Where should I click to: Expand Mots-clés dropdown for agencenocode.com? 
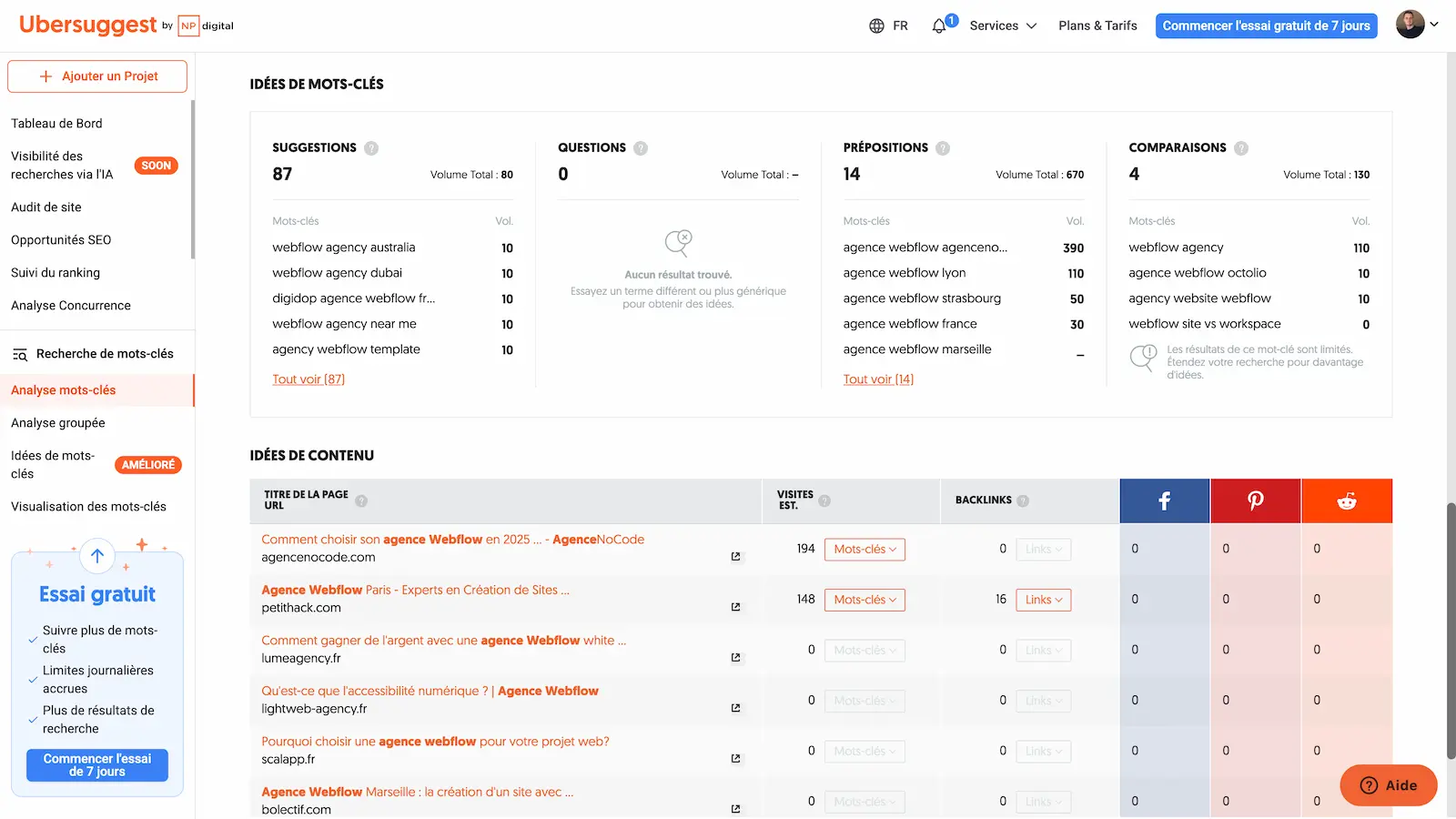[864, 550]
